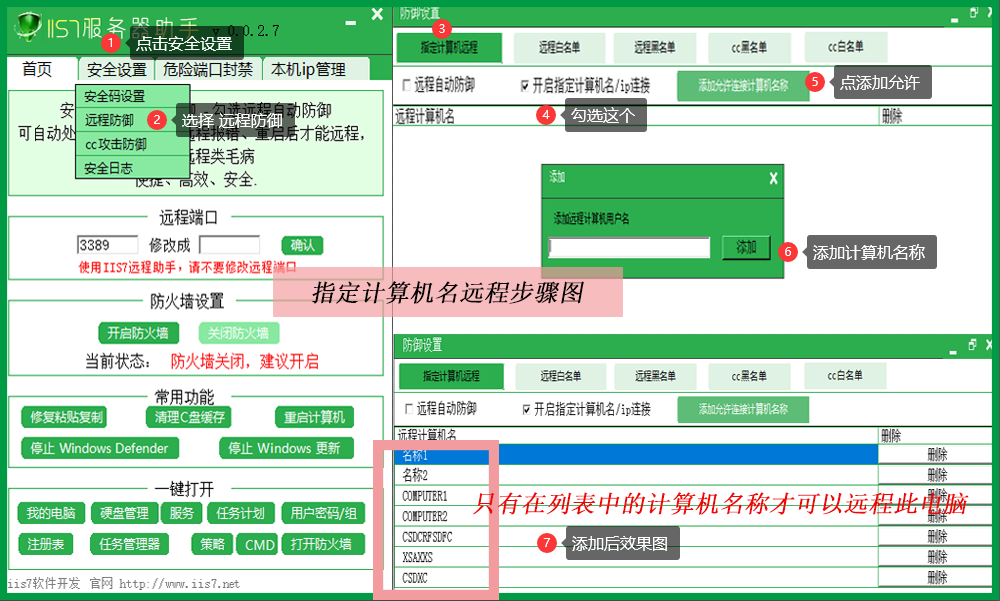This screenshot has width=1000, height=601.
Task: Open the 服务 shortcut
Action: tap(182, 513)
